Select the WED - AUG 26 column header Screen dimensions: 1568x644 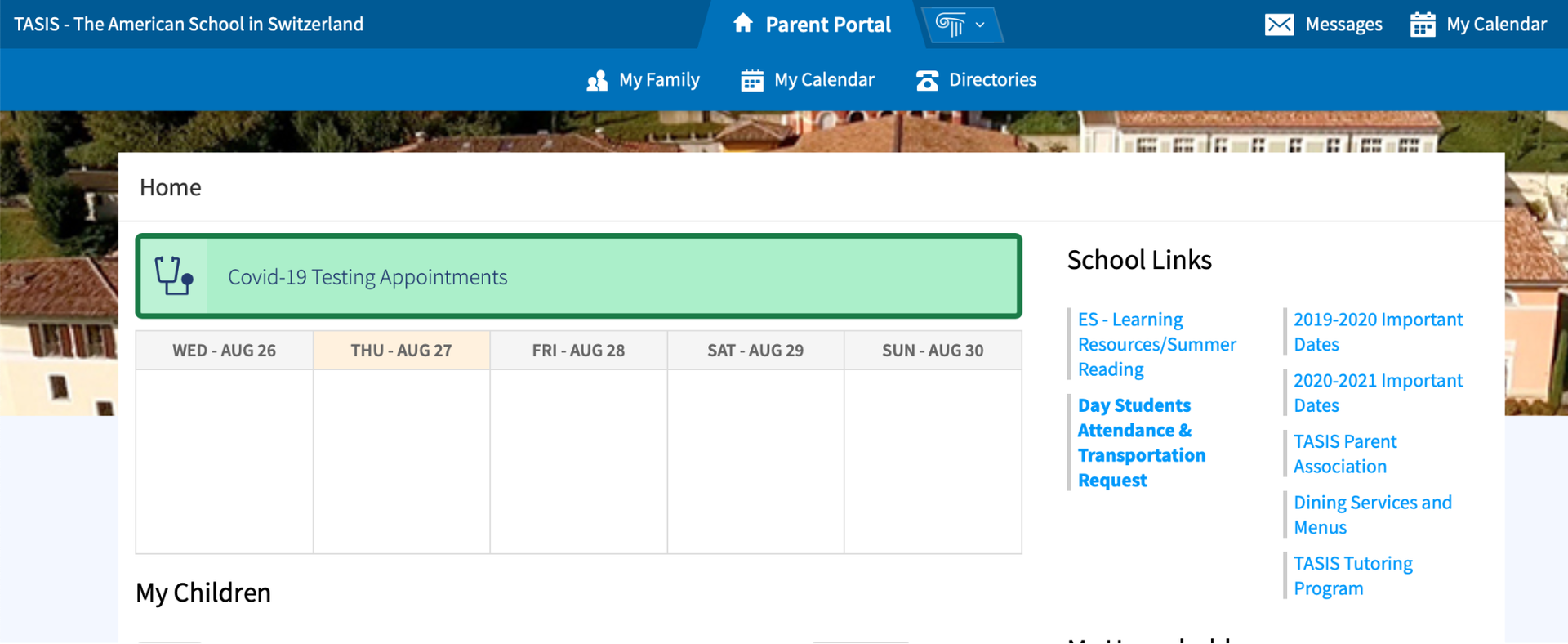224,351
